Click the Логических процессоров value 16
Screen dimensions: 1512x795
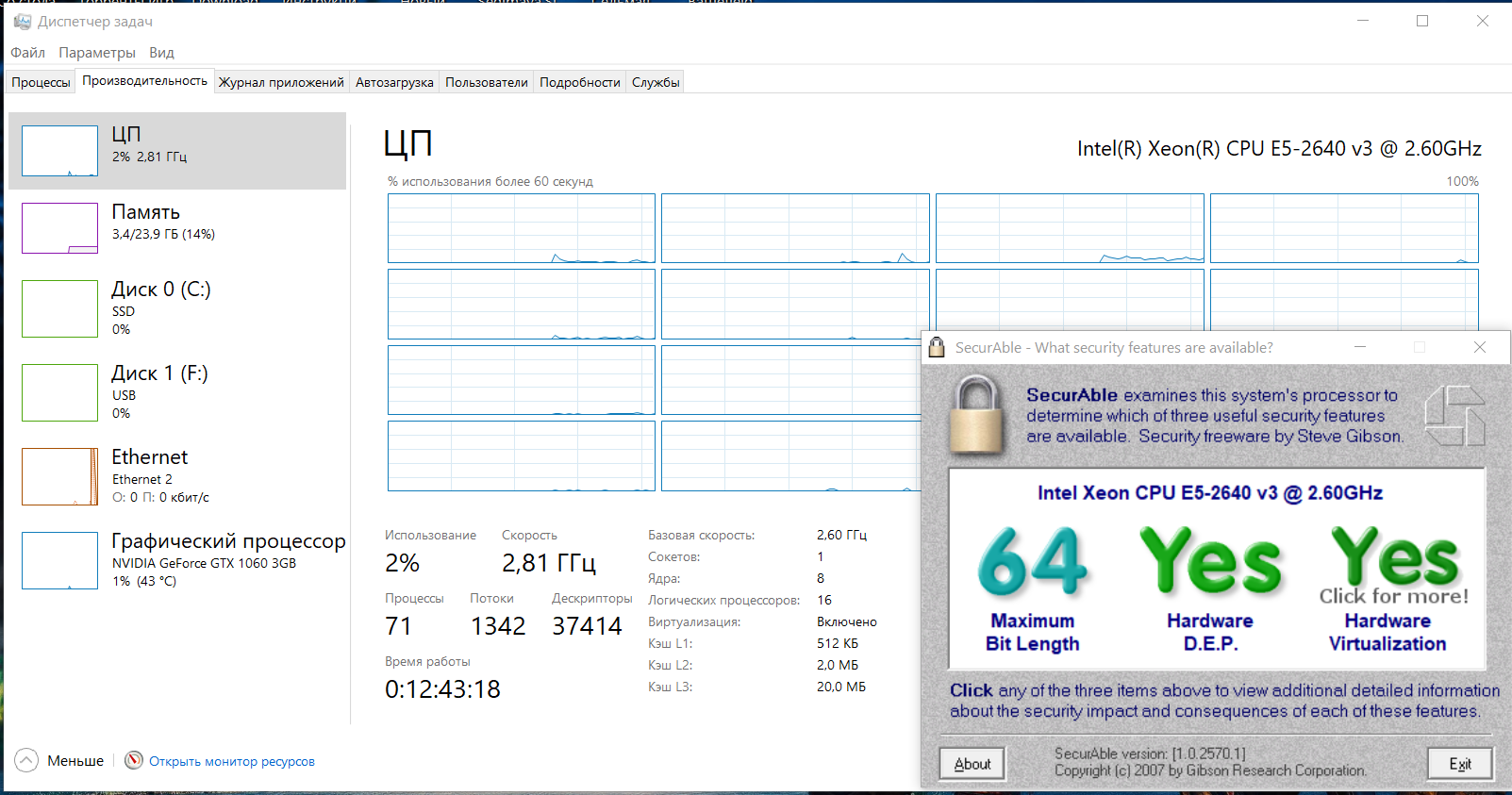824,600
